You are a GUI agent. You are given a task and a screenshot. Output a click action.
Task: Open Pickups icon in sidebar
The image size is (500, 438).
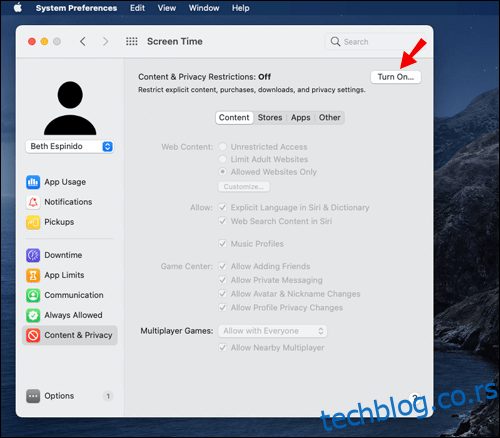coord(33,222)
